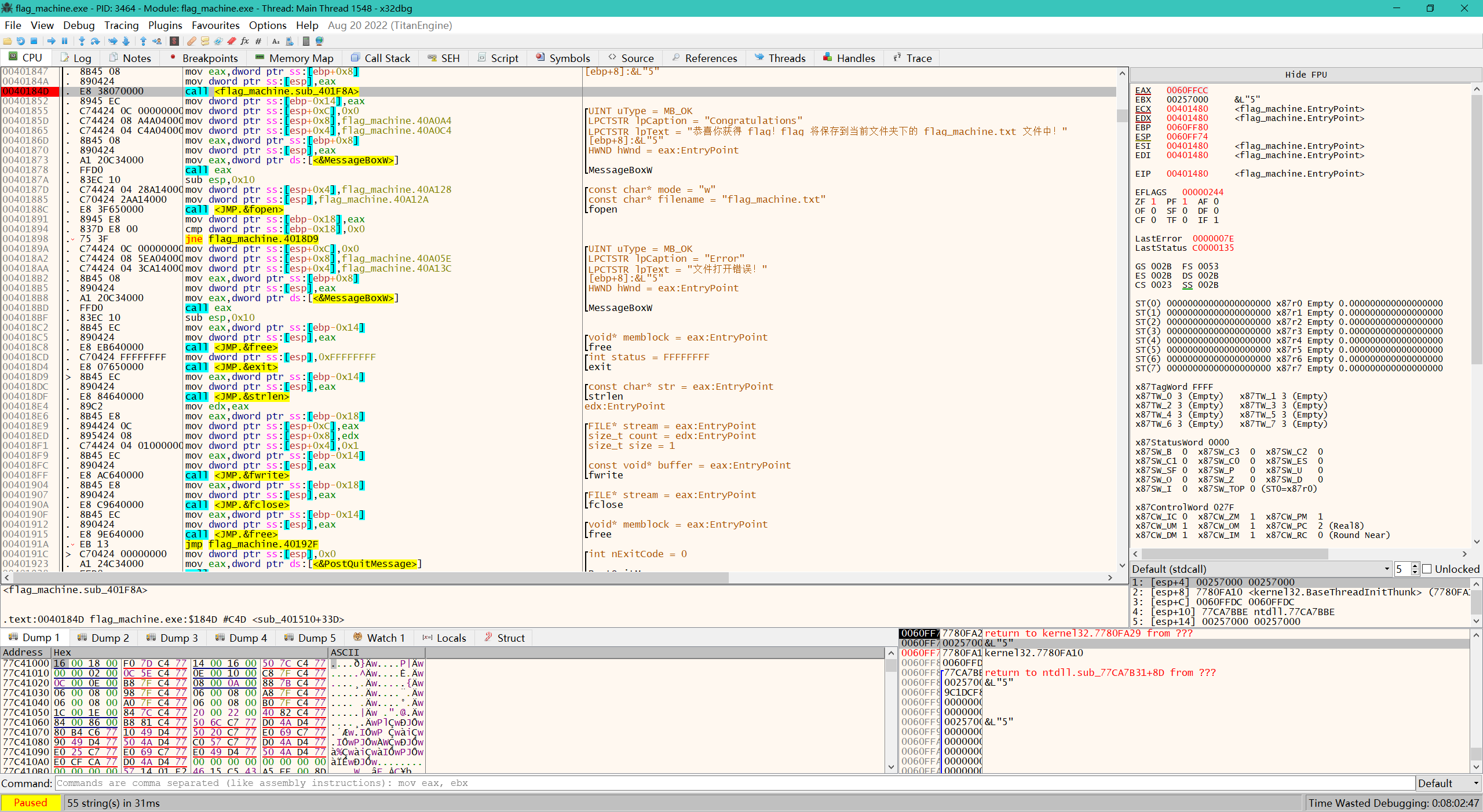1483x812 pixels.
Task: Open the File menu
Action: pyautogui.click(x=13, y=25)
